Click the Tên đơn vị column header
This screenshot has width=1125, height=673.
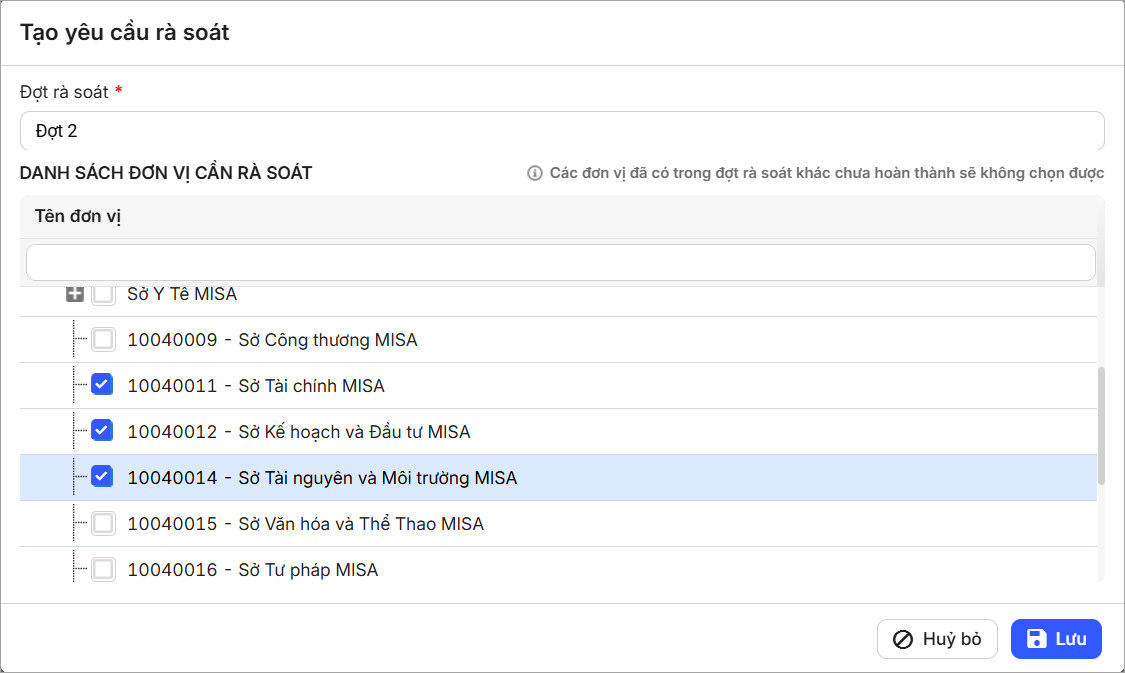(78, 216)
